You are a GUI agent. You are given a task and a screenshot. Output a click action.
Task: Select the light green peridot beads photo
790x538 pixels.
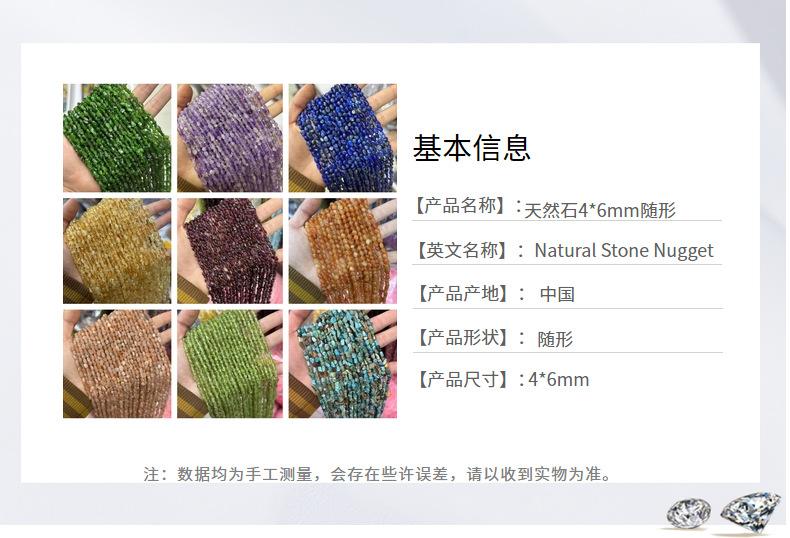click(x=230, y=364)
